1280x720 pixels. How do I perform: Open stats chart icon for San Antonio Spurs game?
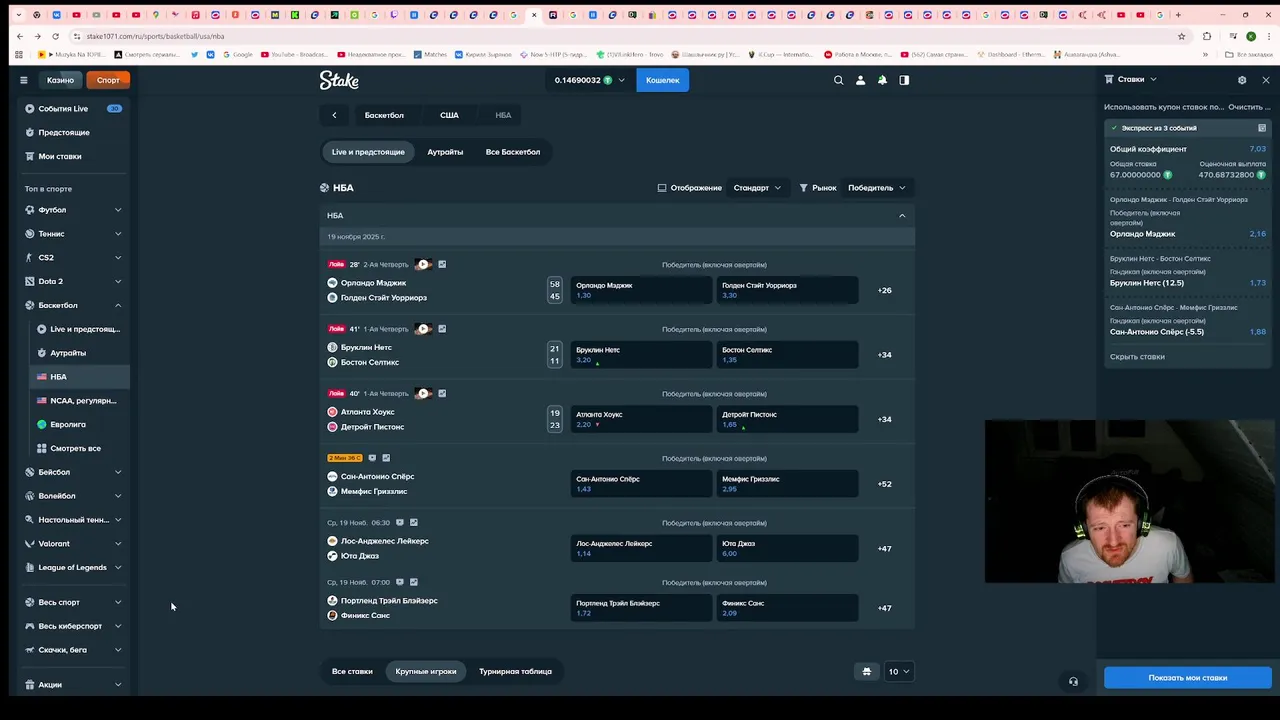386,458
